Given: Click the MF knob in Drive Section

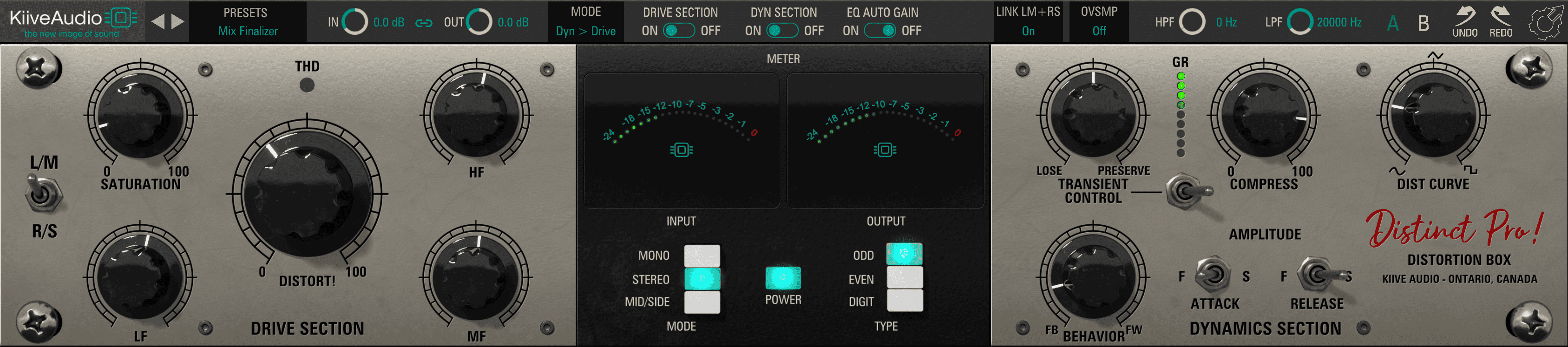Looking at the screenshot, I should pos(477,277).
